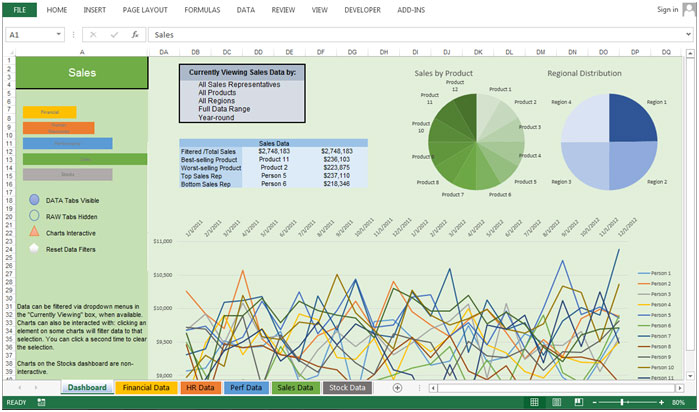This screenshot has width=699, height=412.
Task: Open the Full Data Range dropdown
Action: coord(224,109)
